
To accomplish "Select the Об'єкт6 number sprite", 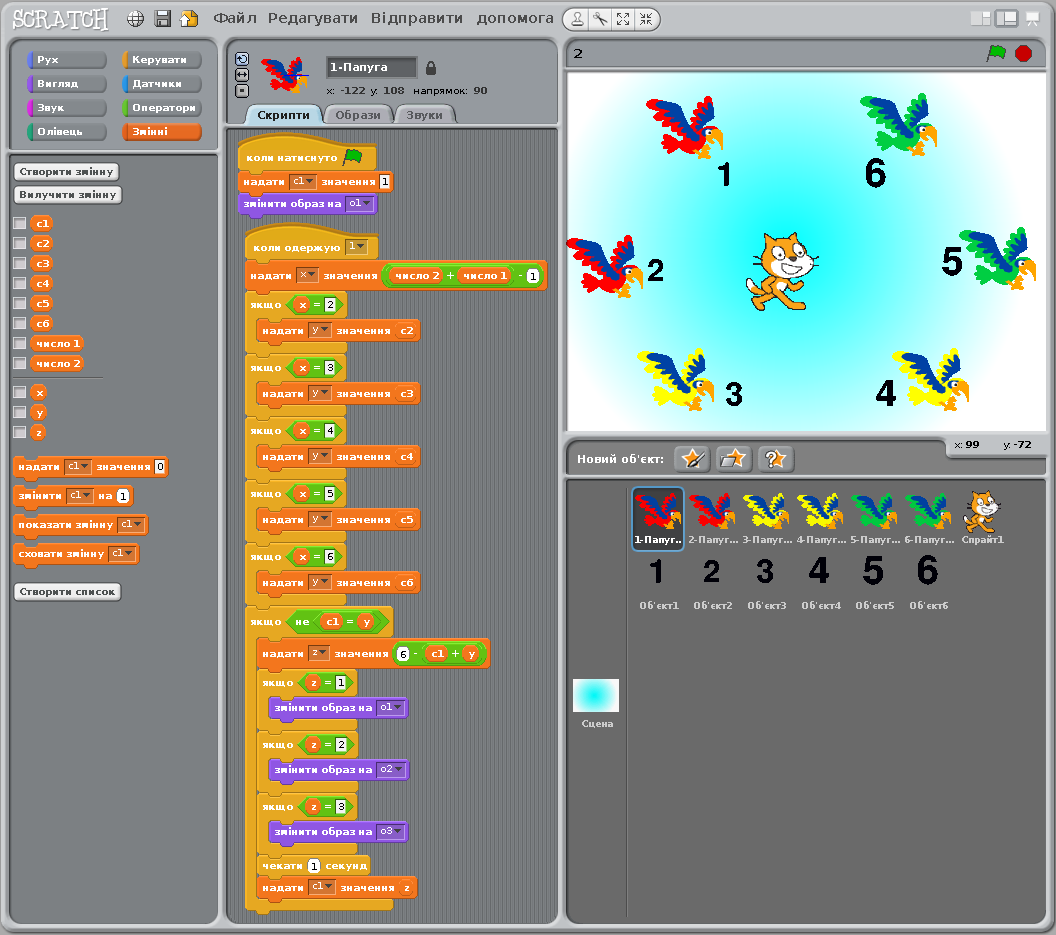I will pyautogui.click(x=928, y=583).
